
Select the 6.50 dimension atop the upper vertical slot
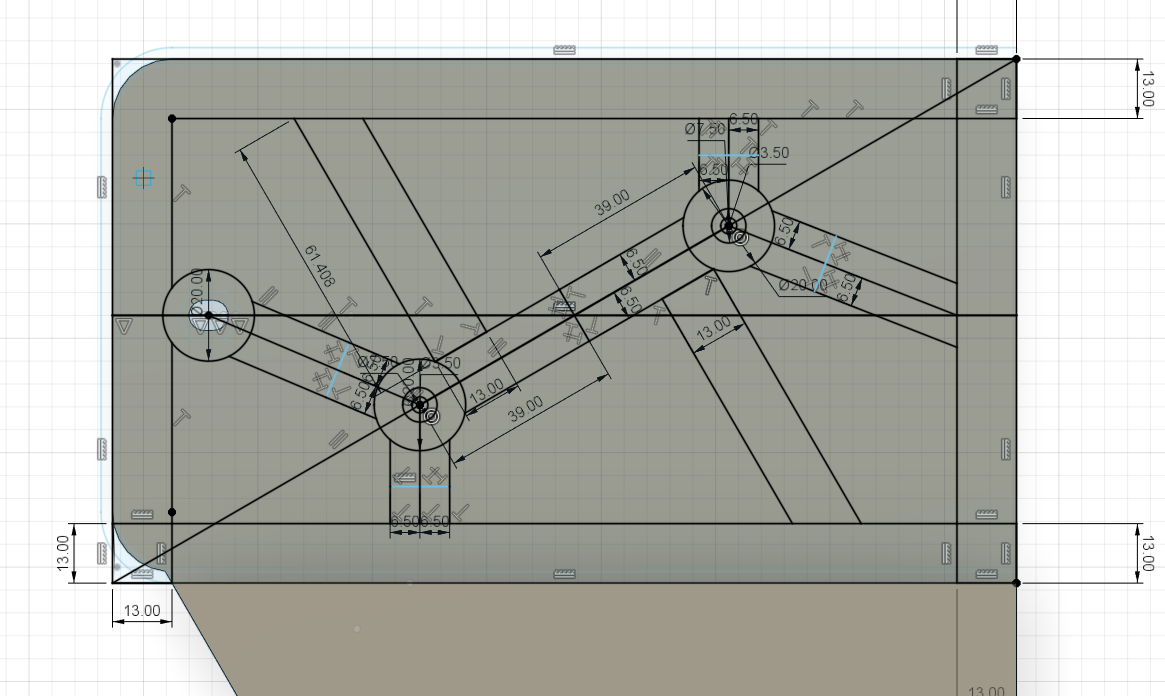pyautogui.click(x=744, y=119)
